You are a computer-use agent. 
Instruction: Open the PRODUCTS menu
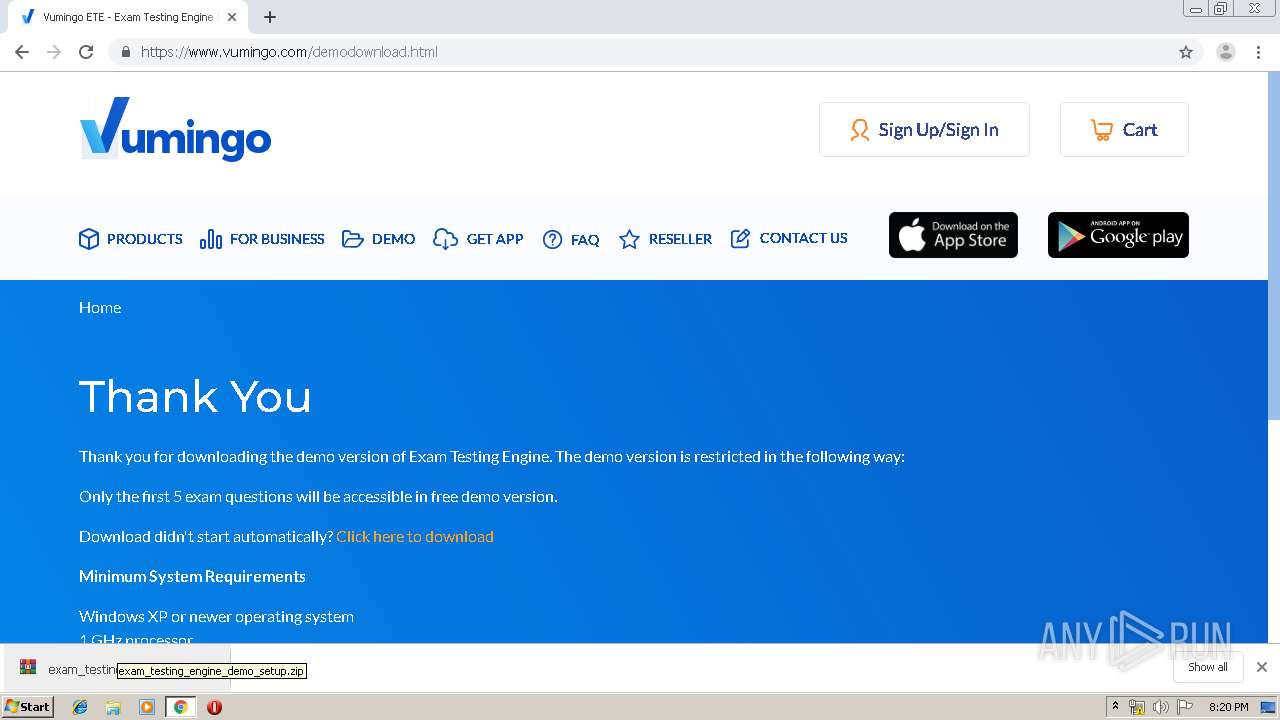pyautogui.click(x=131, y=239)
